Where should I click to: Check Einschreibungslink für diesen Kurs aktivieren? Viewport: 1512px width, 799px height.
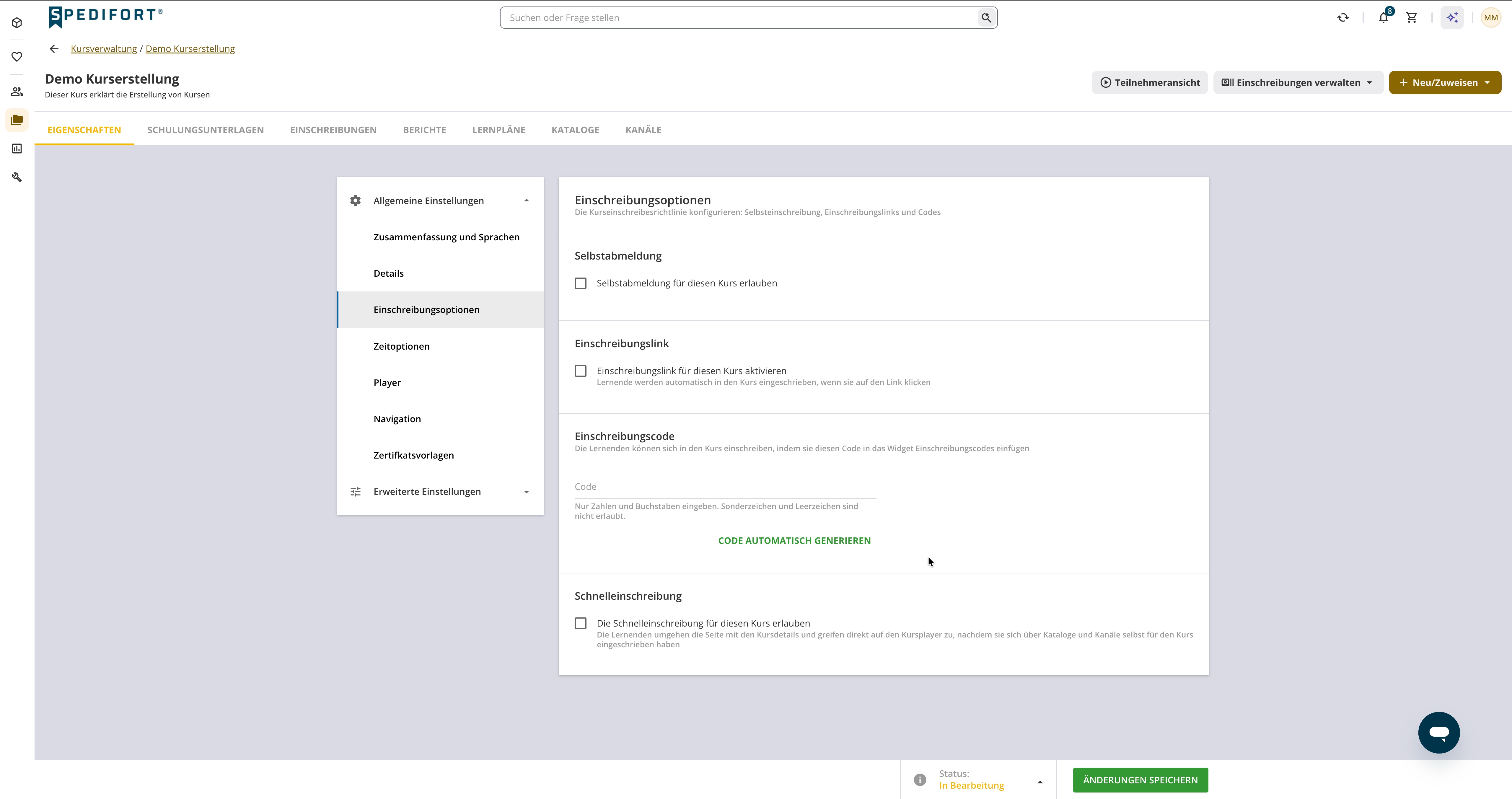tap(581, 371)
